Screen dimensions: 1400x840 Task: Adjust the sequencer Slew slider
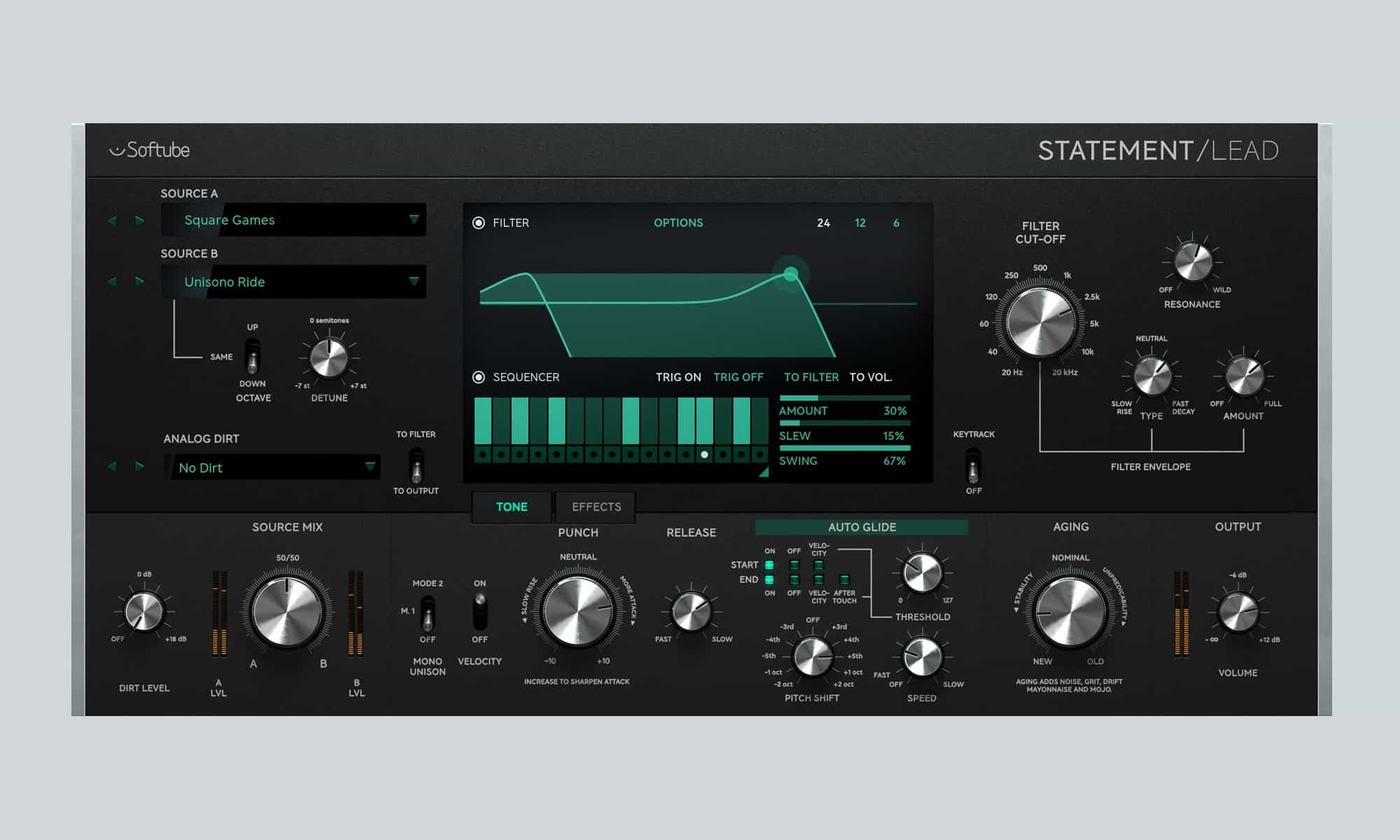pos(845,423)
